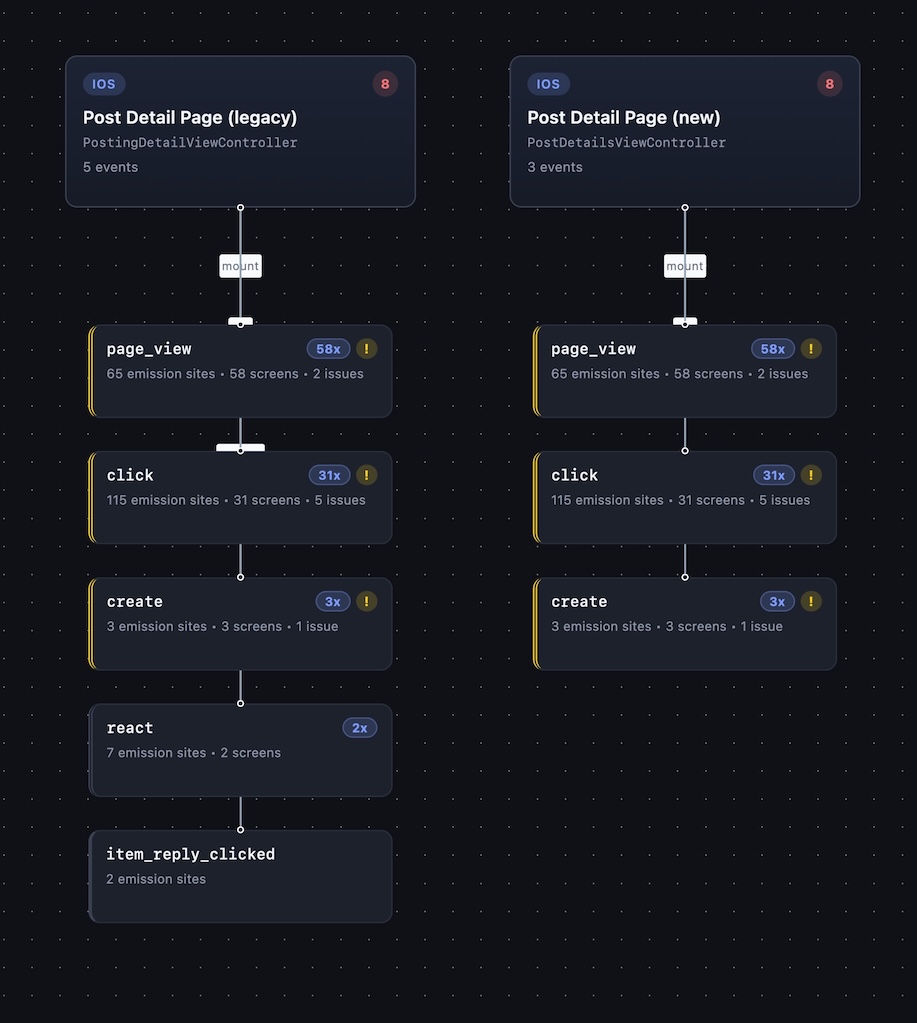Click 58x badge on legacy page_view node
Image resolution: width=917 pixels, height=1023 pixels.
click(x=328, y=349)
